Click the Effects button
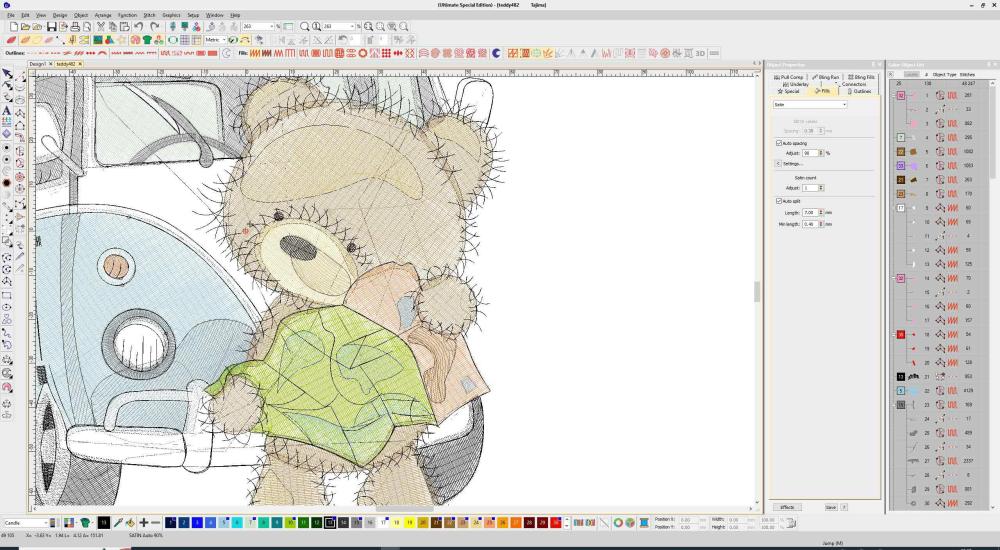1000x550 pixels. point(788,507)
